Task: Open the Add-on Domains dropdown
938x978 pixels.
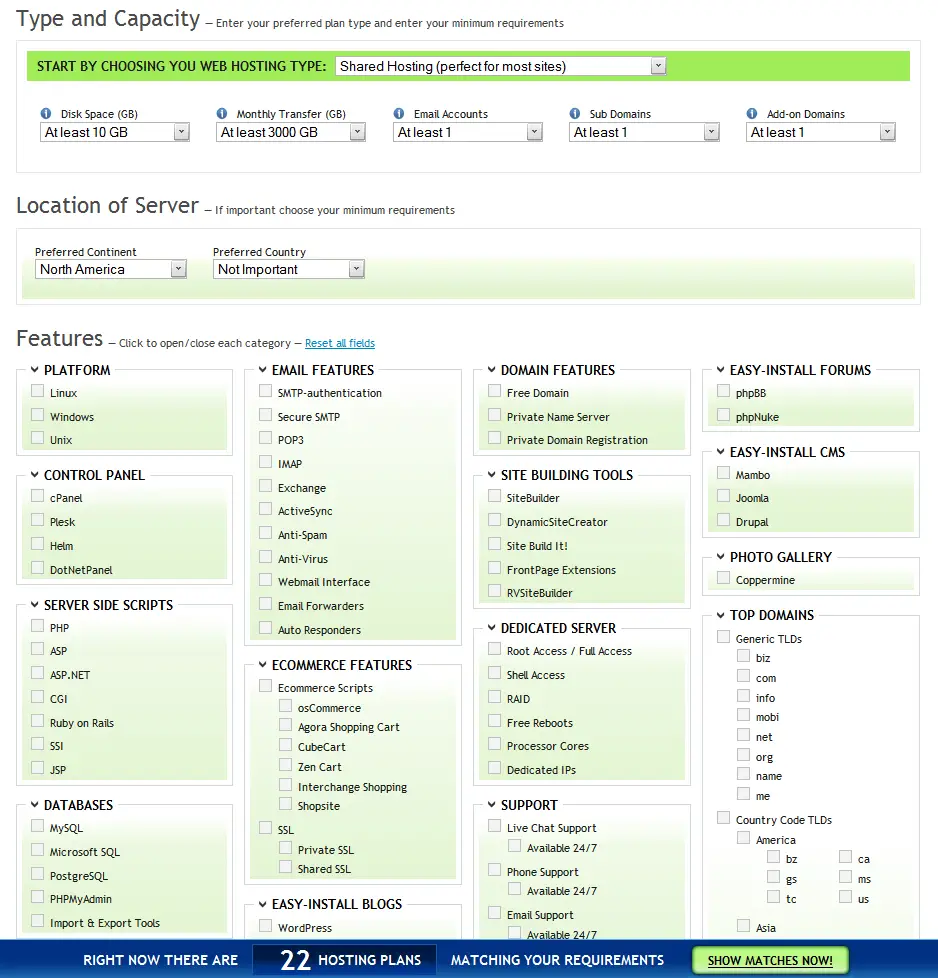Action: [821, 132]
